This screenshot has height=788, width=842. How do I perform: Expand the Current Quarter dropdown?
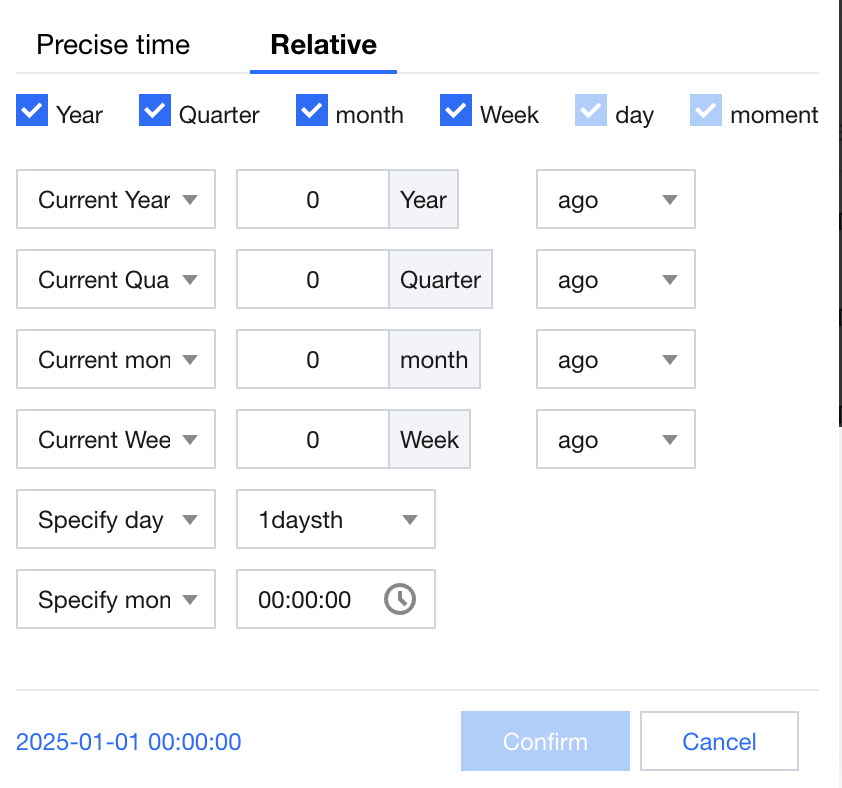(116, 280)
